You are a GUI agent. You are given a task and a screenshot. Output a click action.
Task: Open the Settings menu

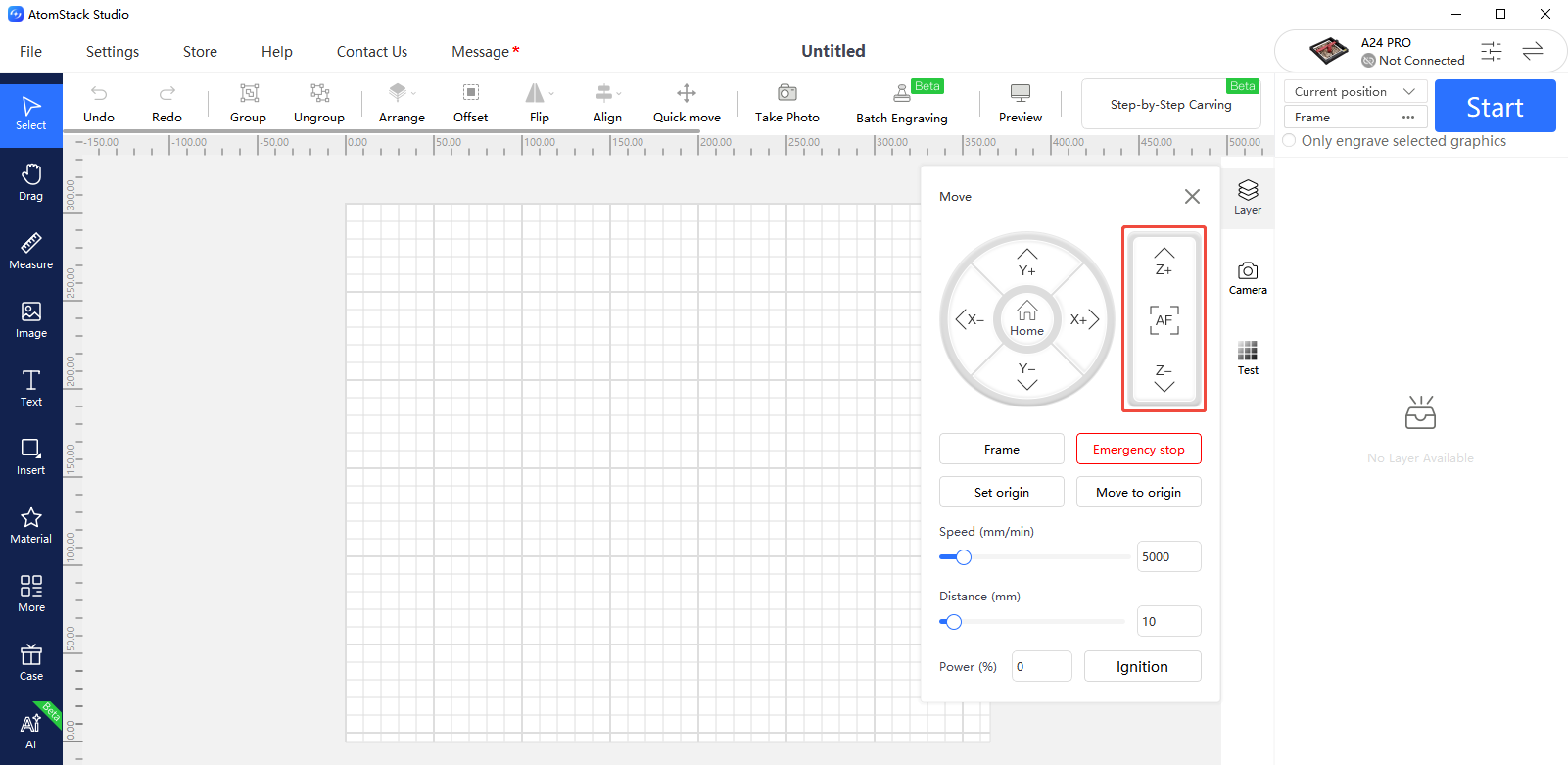(113, 52)
